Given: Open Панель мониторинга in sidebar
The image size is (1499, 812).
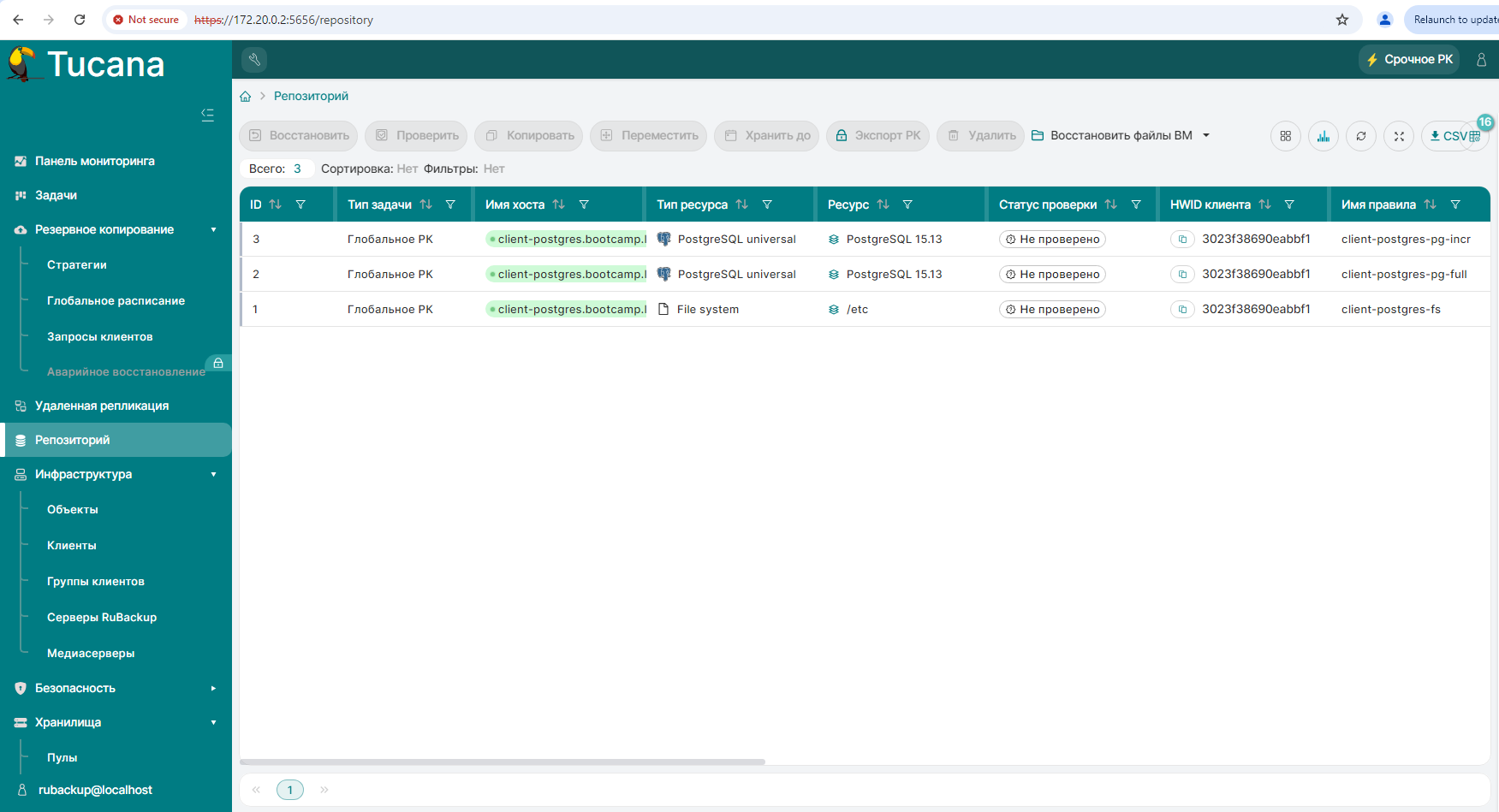Looking at the screenshot, I should pos(94,161).
